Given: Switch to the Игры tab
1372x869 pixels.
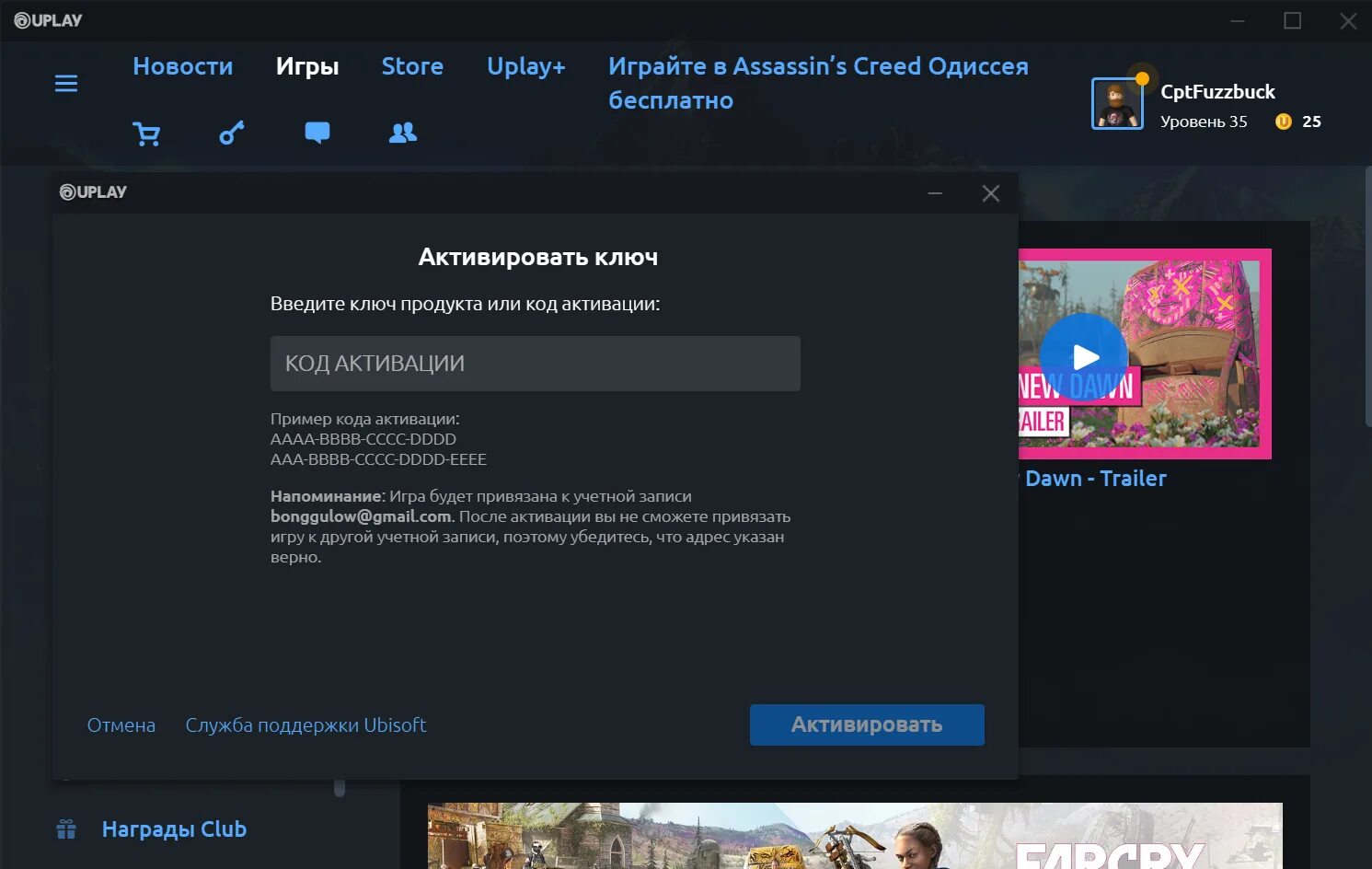Looking at the screenshot, I should 307,66.
